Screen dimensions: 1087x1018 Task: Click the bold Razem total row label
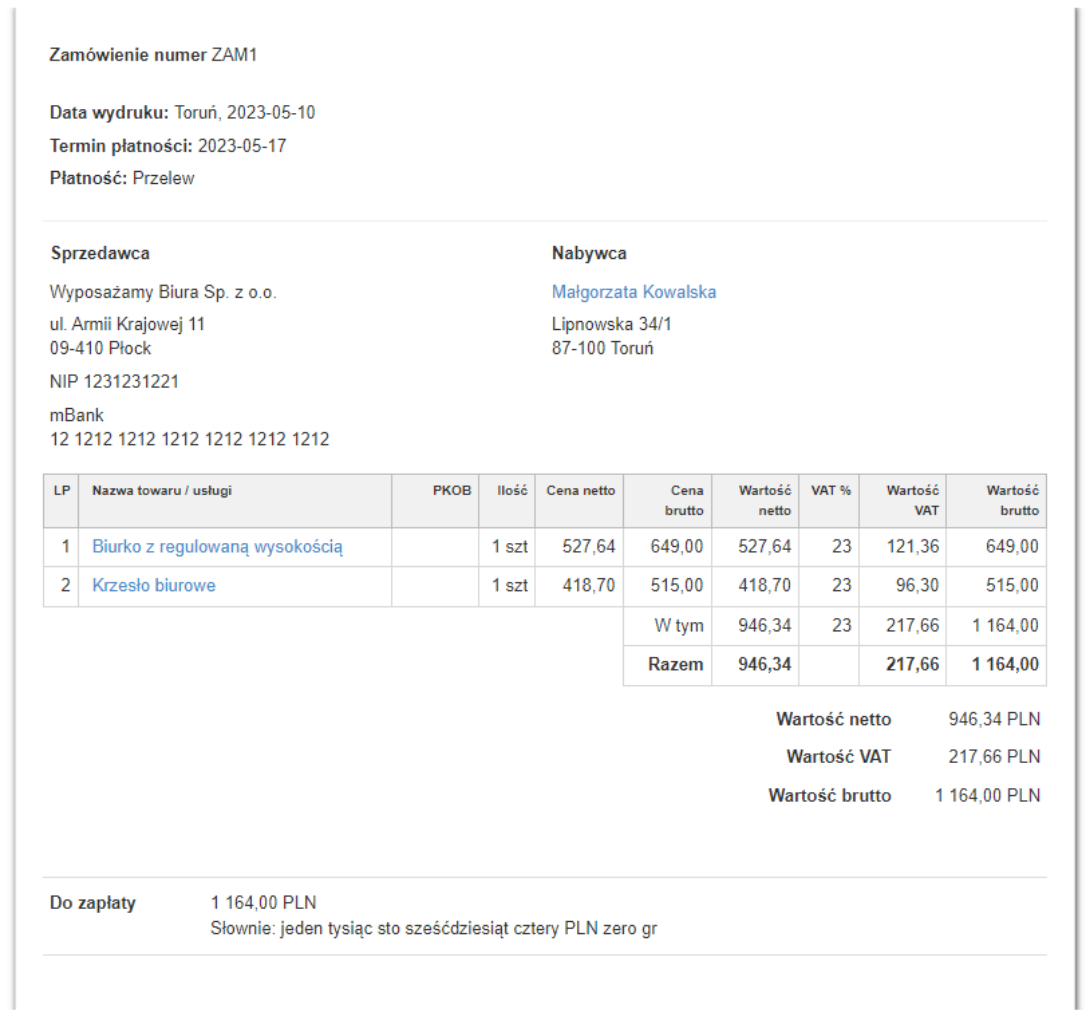tap(675, 664)
